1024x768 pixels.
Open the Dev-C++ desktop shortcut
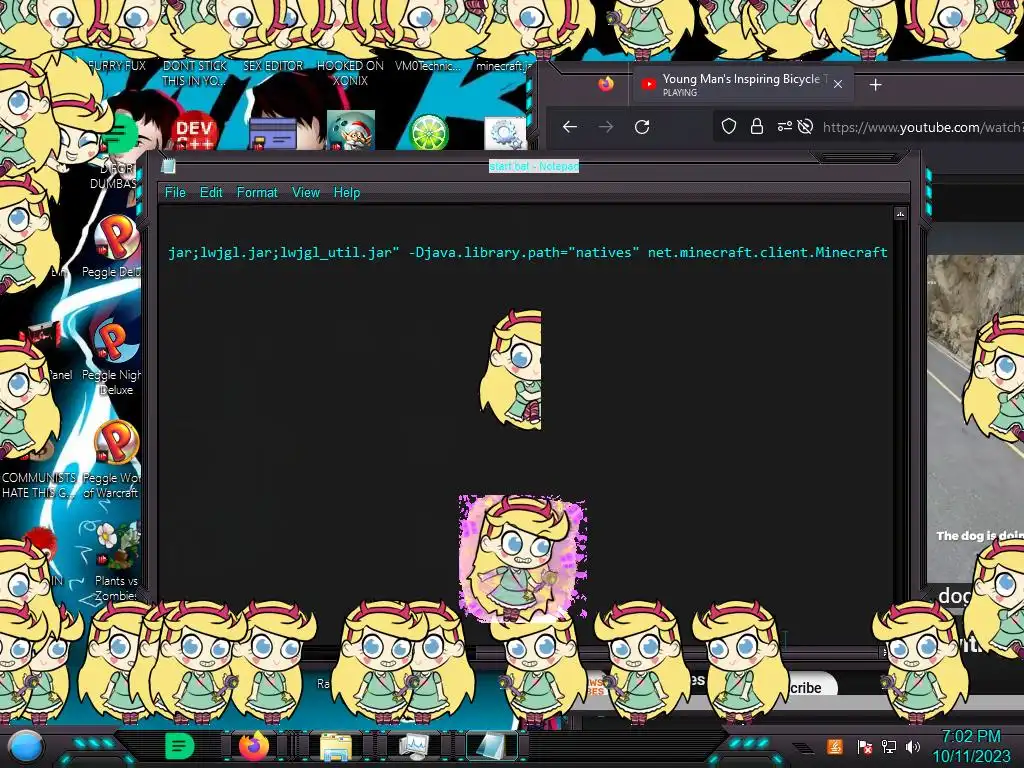[x=194, y=133]
